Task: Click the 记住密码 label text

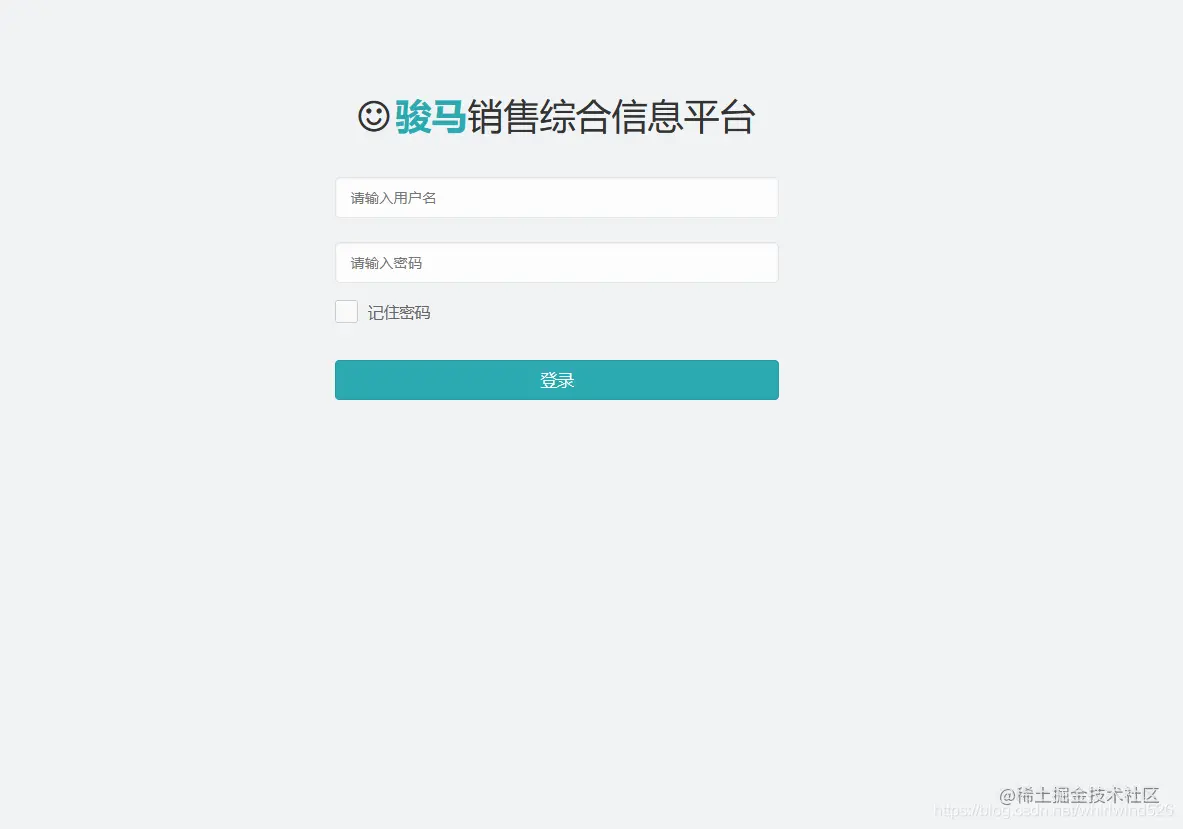Action: click(x=399, y=312)
